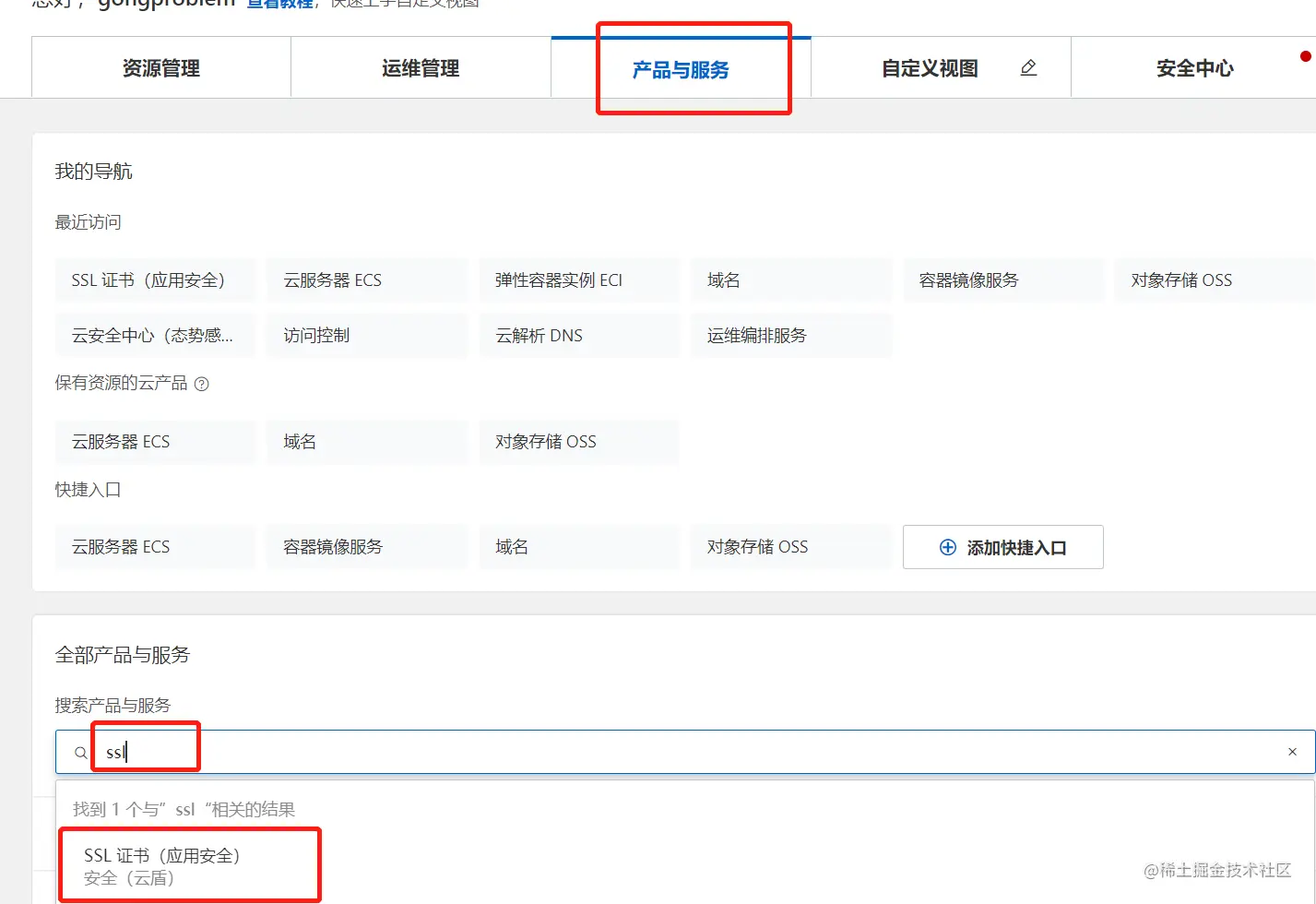Open 对象存储 OSS under 快捷入口
Screen dimensions: 1316x904
[x=791, y=547]
